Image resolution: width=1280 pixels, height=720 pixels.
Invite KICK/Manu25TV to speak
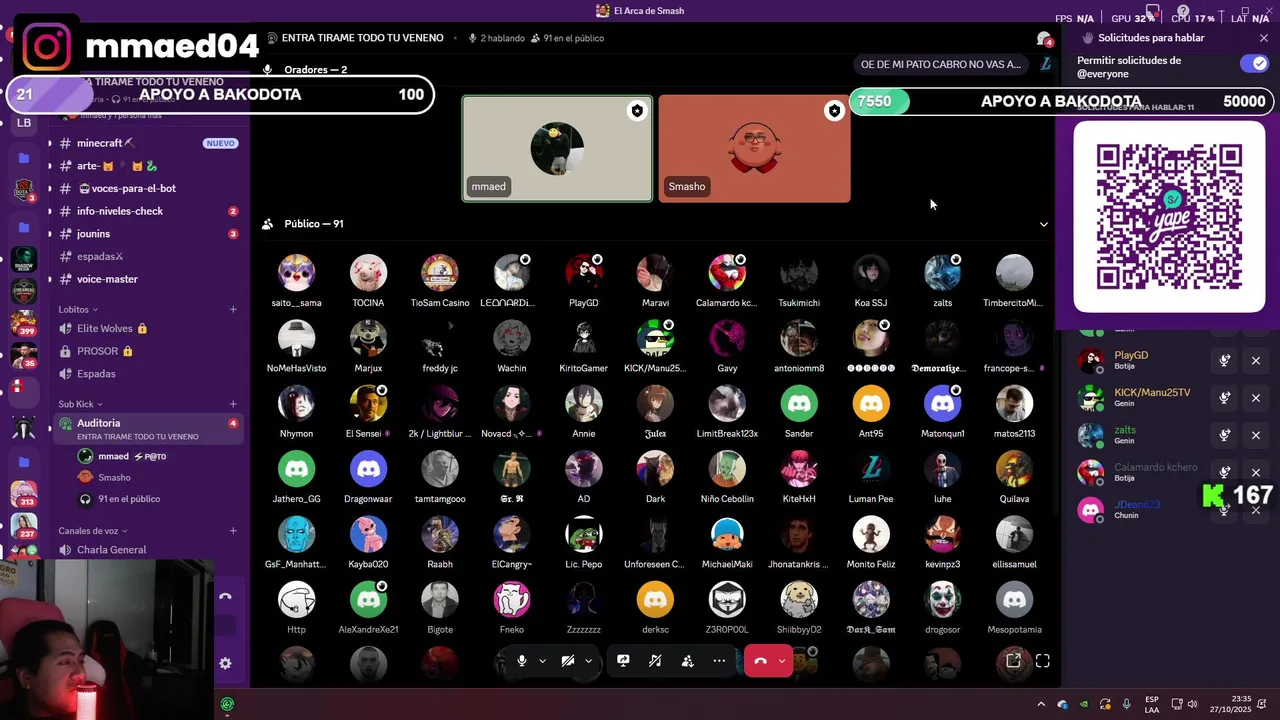point(1224,398)
